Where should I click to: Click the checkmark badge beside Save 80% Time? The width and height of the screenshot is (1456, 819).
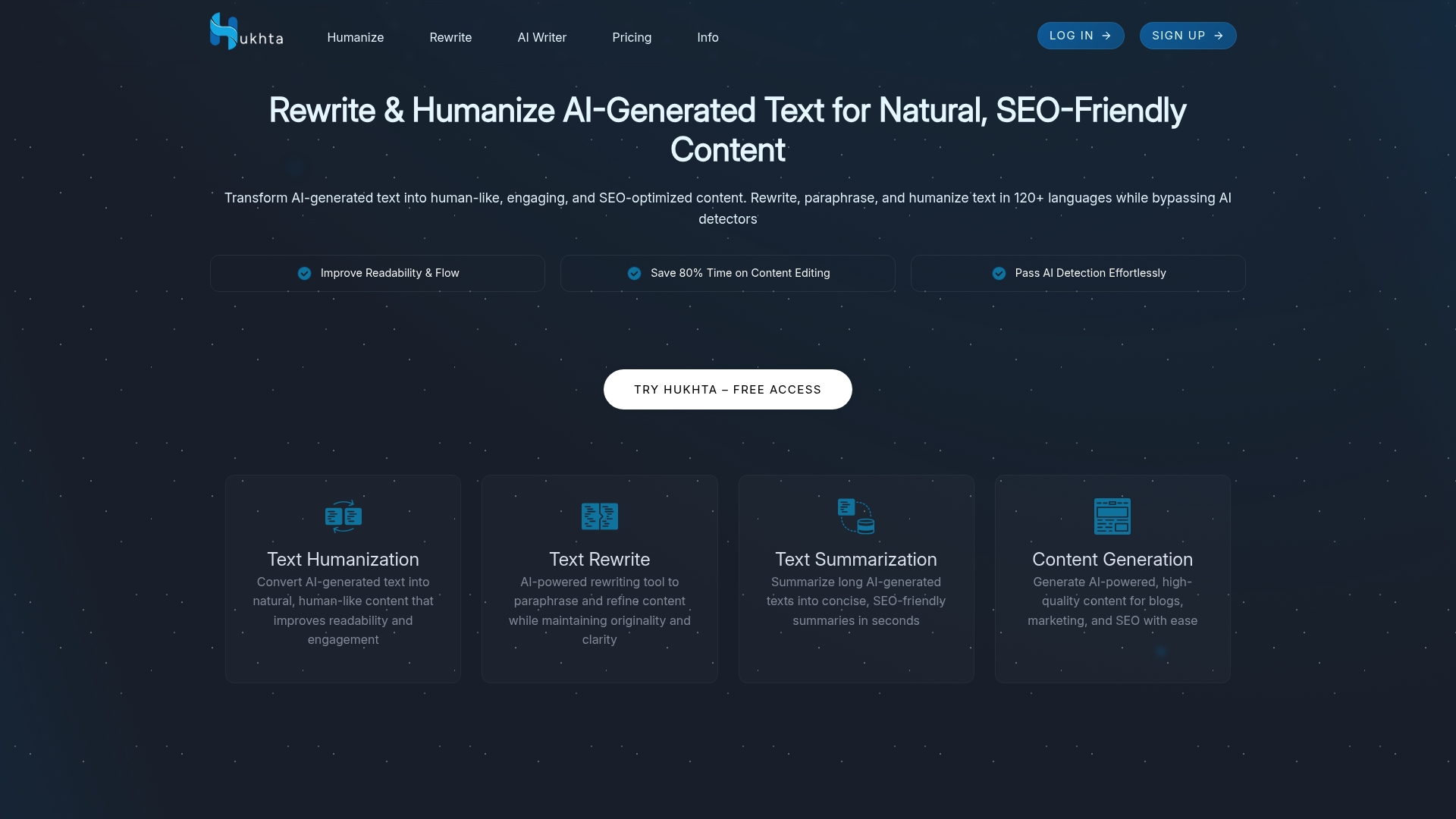[x=634, y=273]
